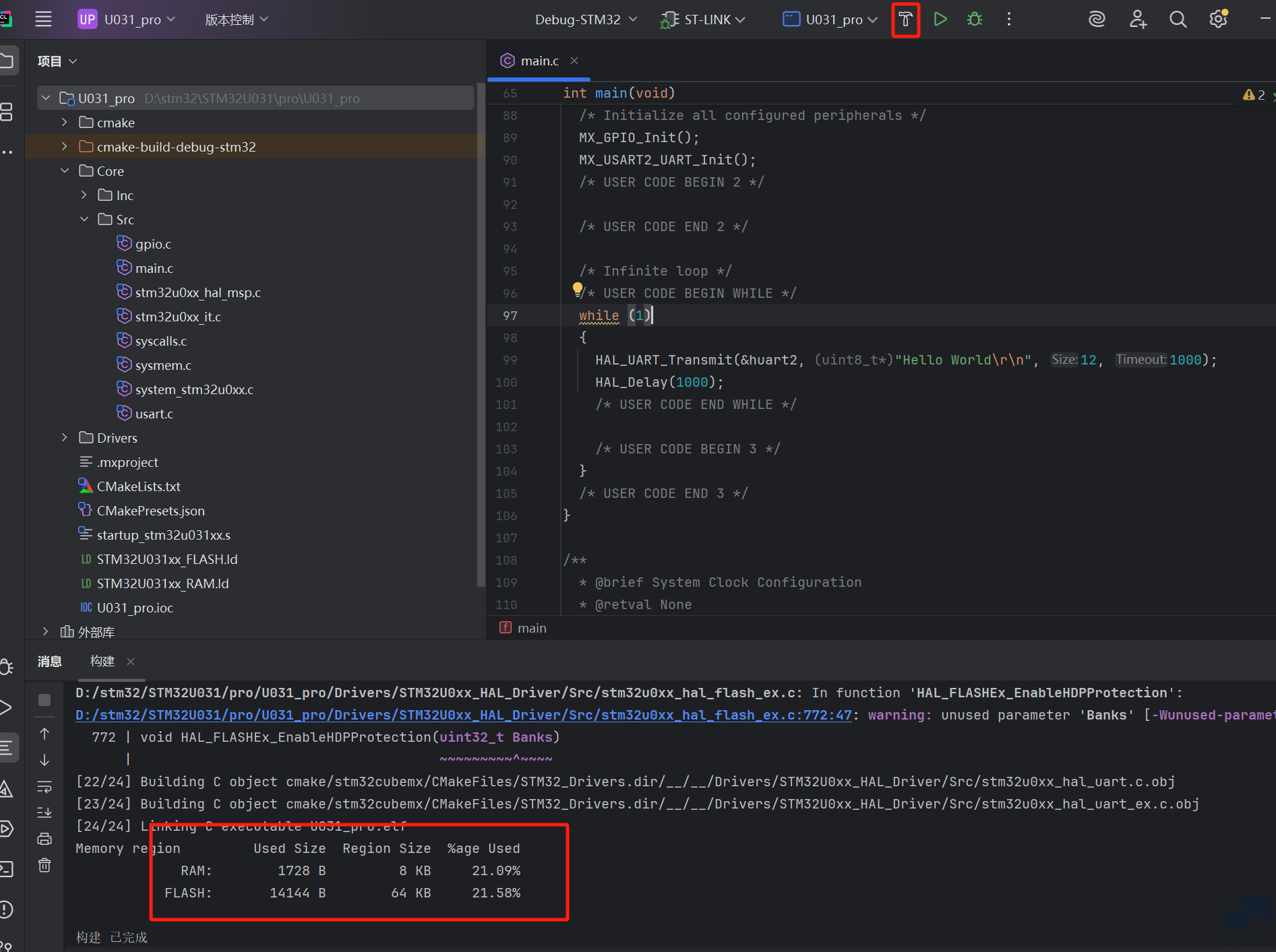Open the Search Everywhere magnifier
This screenshot has height=952, width=1276.
pos(1178,20)
